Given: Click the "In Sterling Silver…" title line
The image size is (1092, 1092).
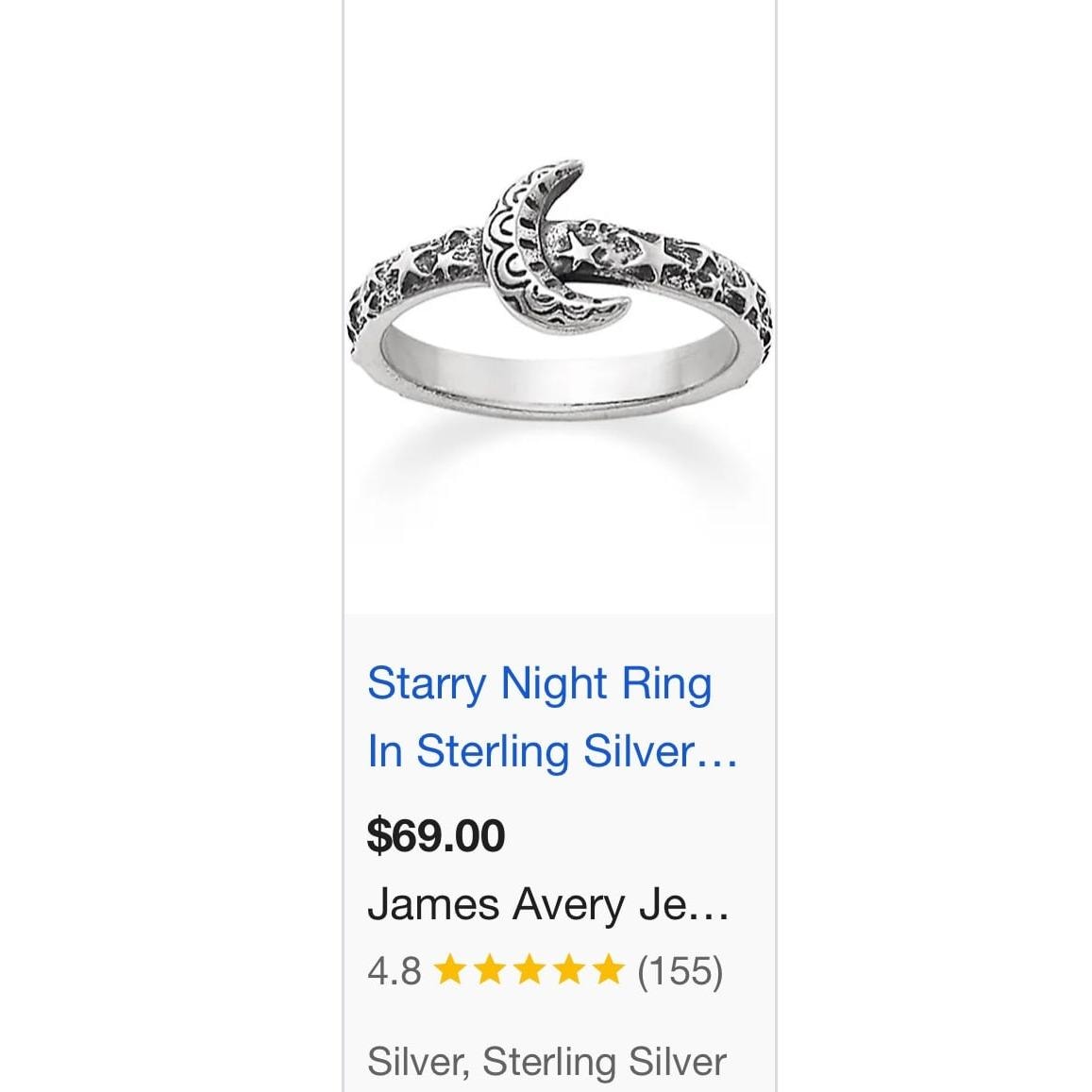Looking at the screenshot, I should pyautogui.click(x=551, y=751).
